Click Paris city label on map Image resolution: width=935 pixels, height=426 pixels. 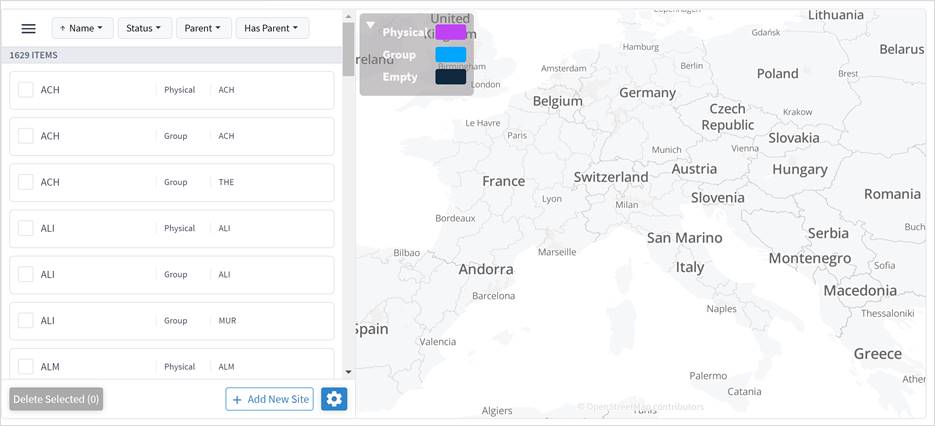click(517, 135)
